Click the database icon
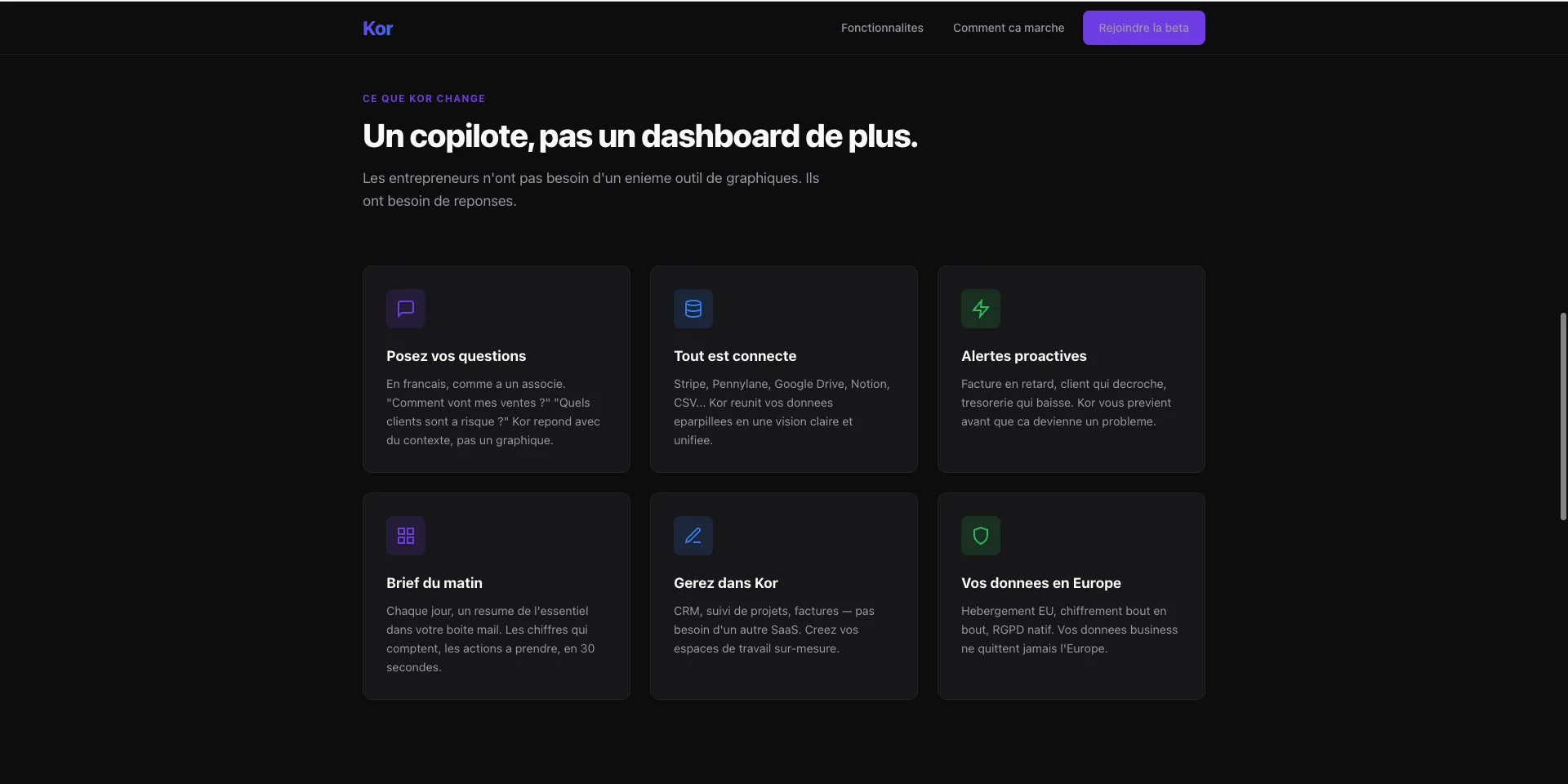This screenshot has width=1568, height=784. coord(693,309)
